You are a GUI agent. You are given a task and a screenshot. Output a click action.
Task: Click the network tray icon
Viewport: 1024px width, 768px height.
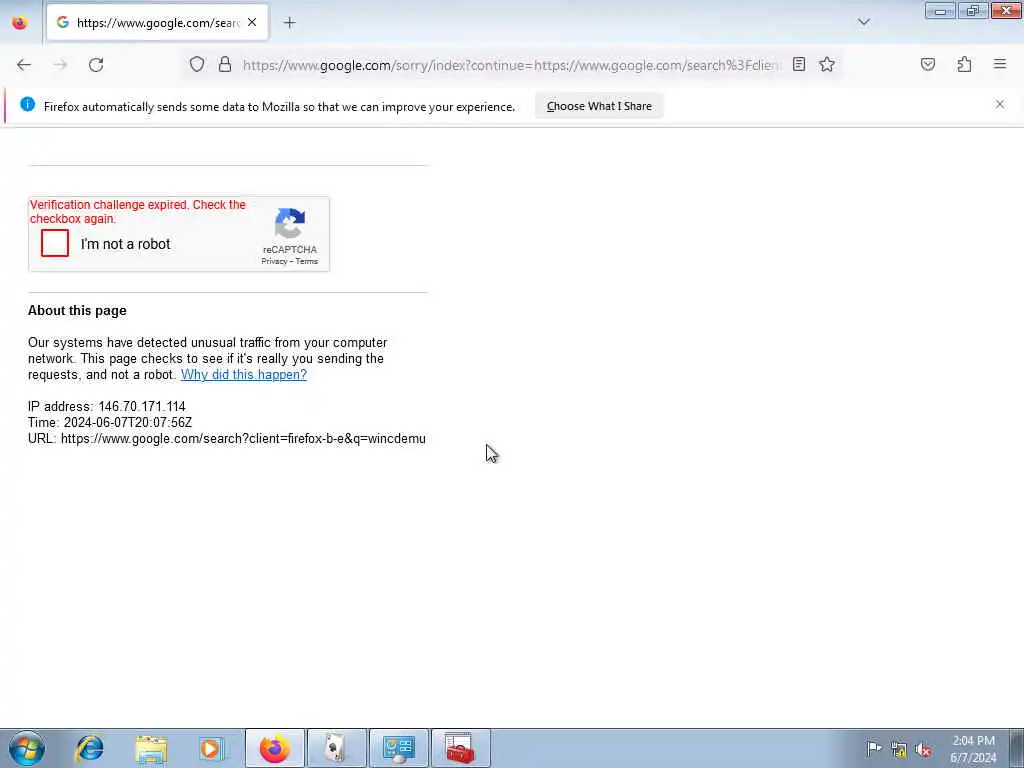point(899,750)
